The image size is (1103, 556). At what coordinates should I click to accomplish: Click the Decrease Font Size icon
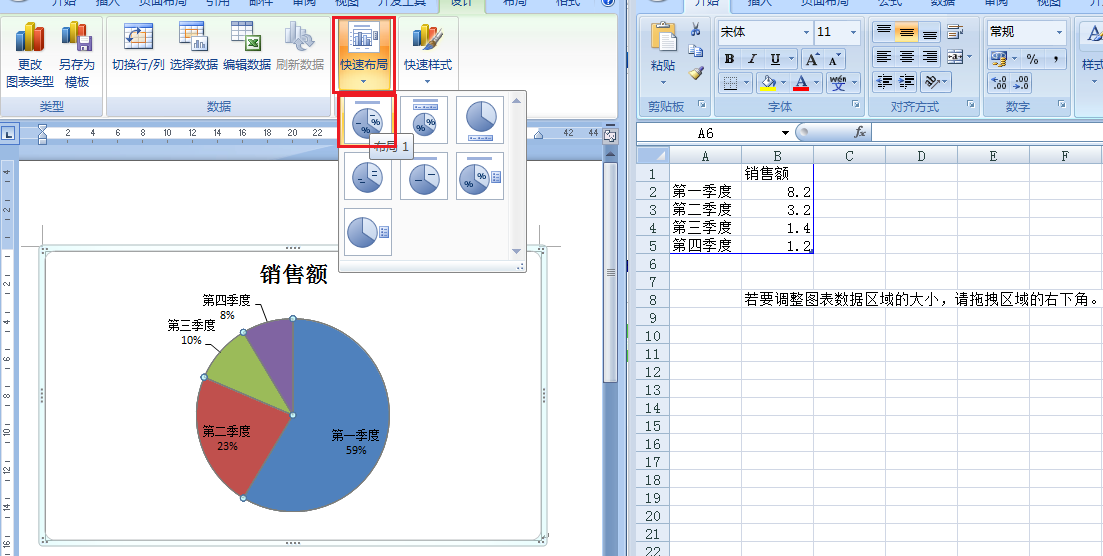pyautogui.click(x=834, y=58)
